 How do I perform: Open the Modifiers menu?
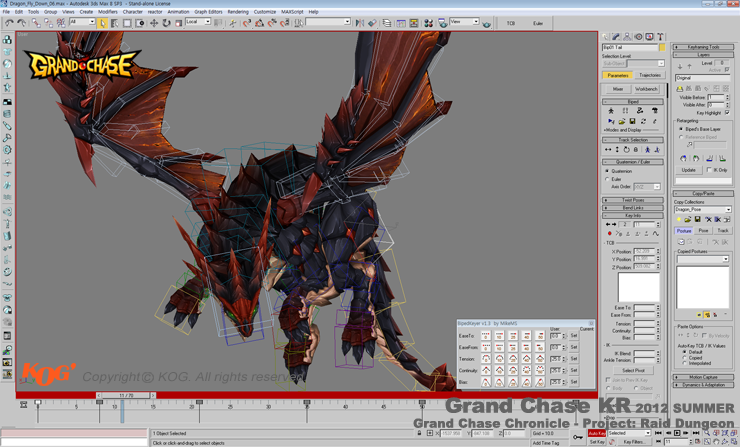[108, 12]
